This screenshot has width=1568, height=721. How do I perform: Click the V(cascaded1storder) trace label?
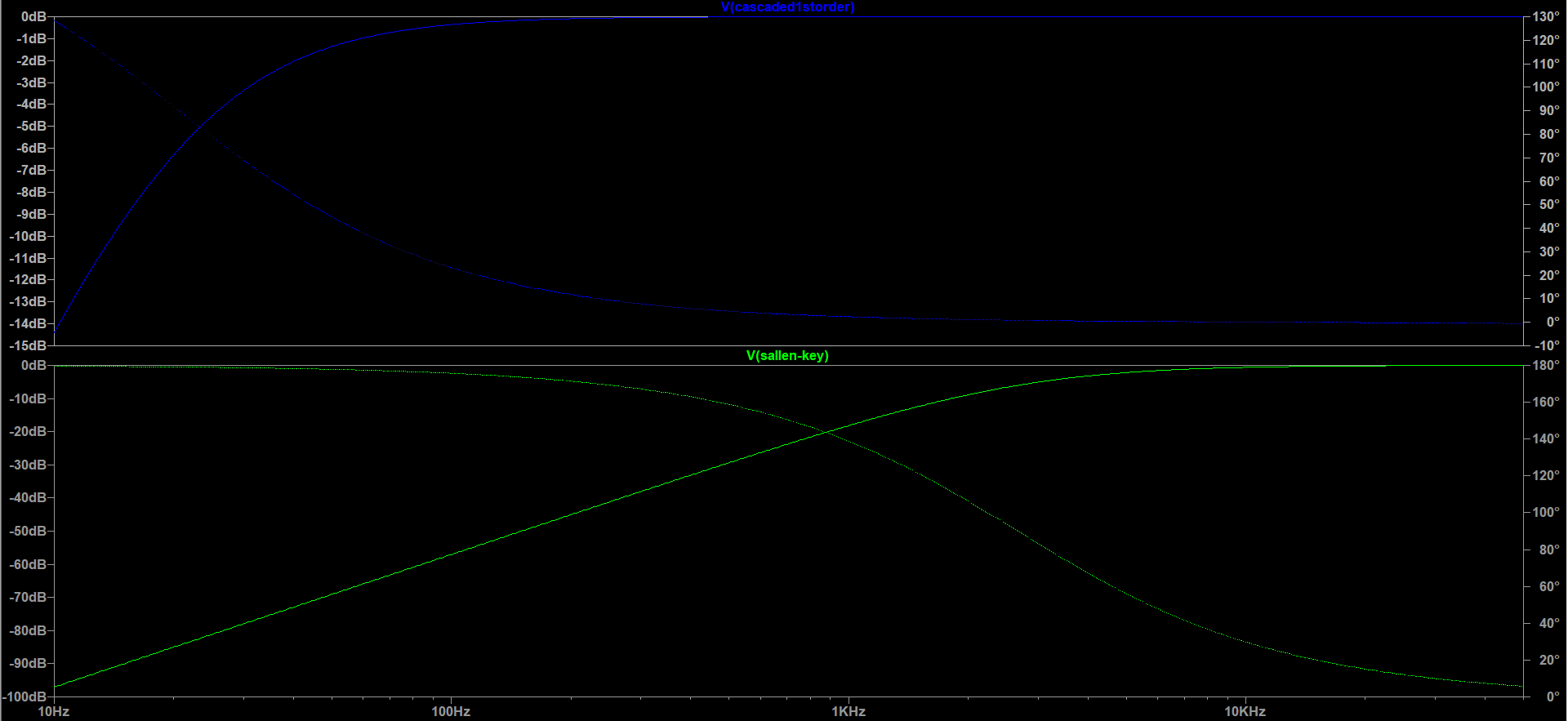[787, 7]
